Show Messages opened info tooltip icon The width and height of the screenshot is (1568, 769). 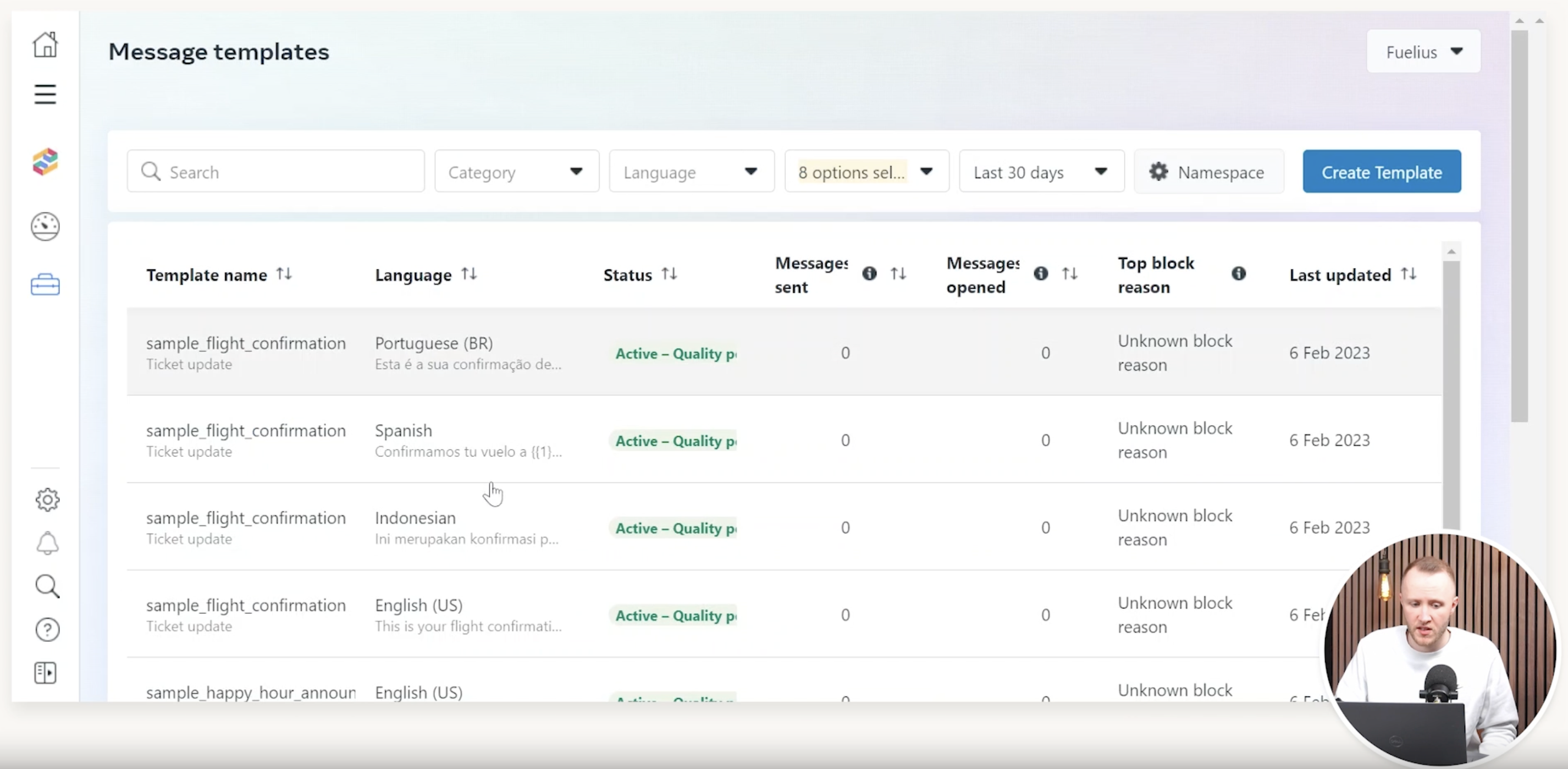pyautogui.click(x=1041, y=274)
